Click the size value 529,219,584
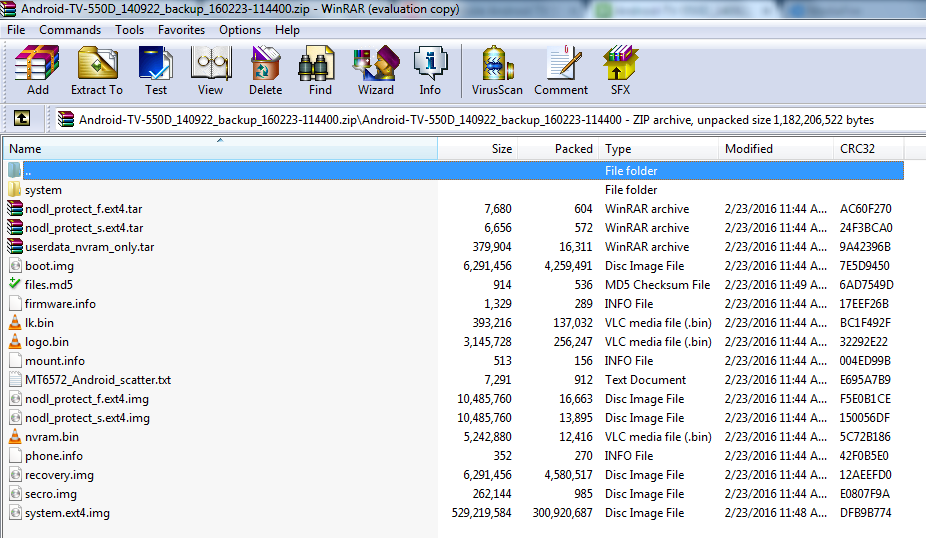The height and width of the screenshot is (538, 926). [x=481, y=513]
